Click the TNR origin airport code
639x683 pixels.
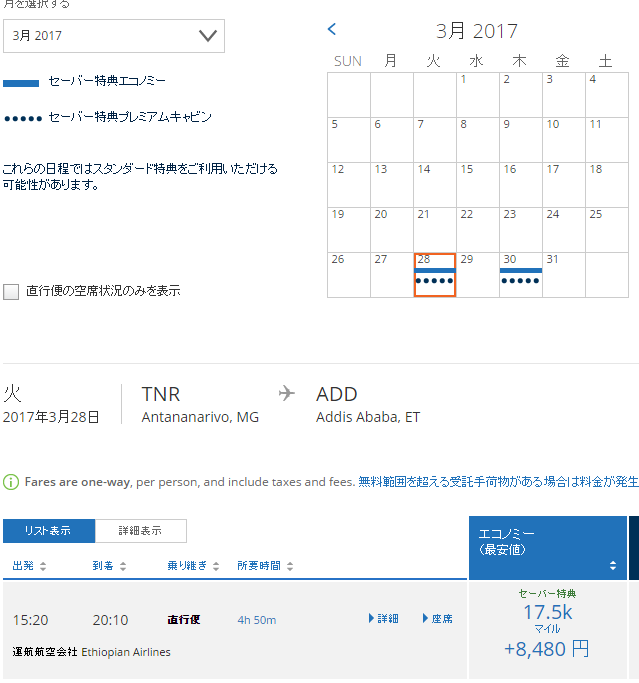161,394
